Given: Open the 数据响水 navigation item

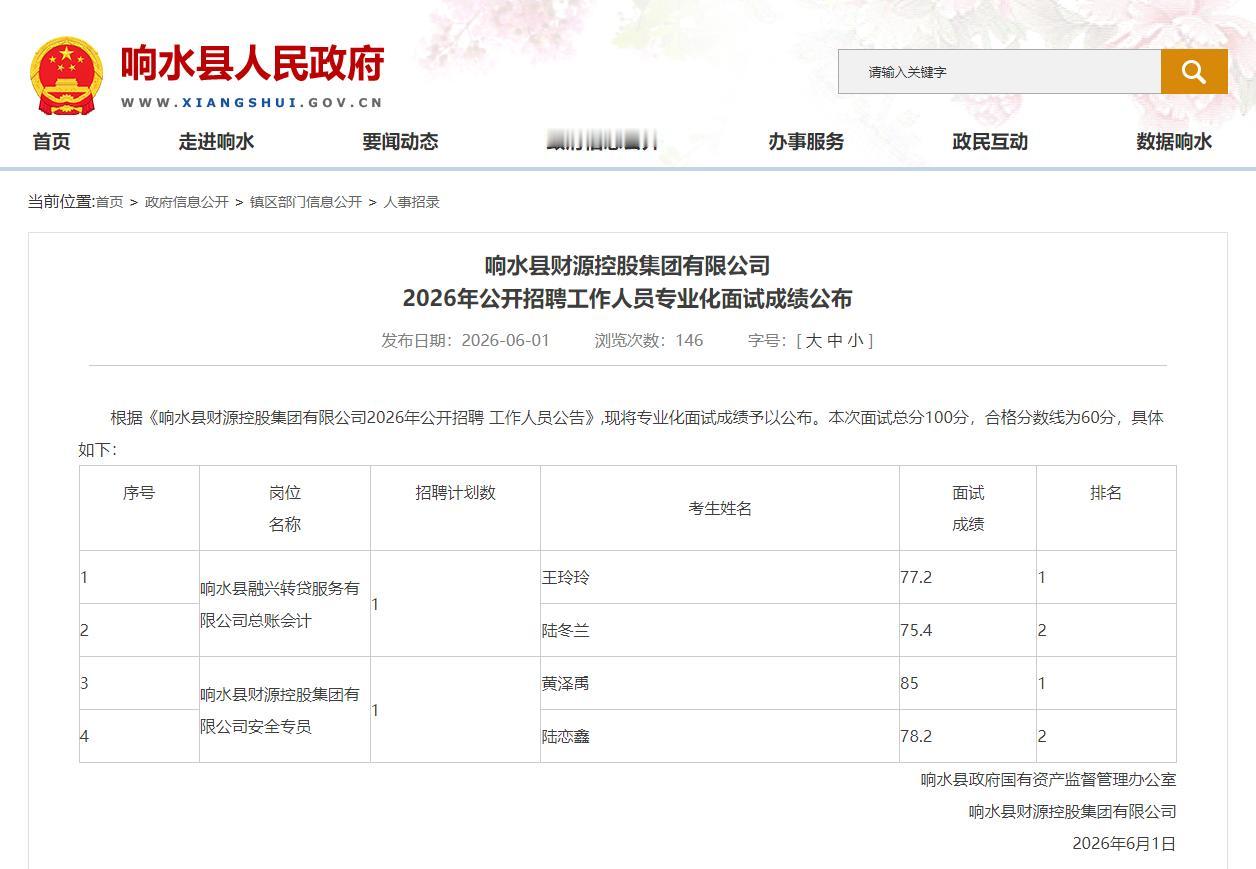Looking at the screenshot, I should (x=1174, y=142).
